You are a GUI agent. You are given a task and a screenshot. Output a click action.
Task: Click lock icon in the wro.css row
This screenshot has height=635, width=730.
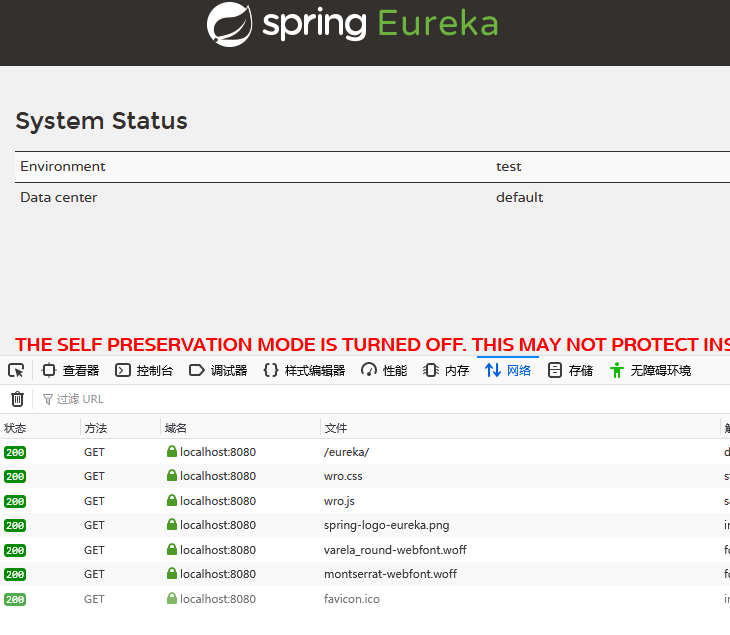pos(172,475)
